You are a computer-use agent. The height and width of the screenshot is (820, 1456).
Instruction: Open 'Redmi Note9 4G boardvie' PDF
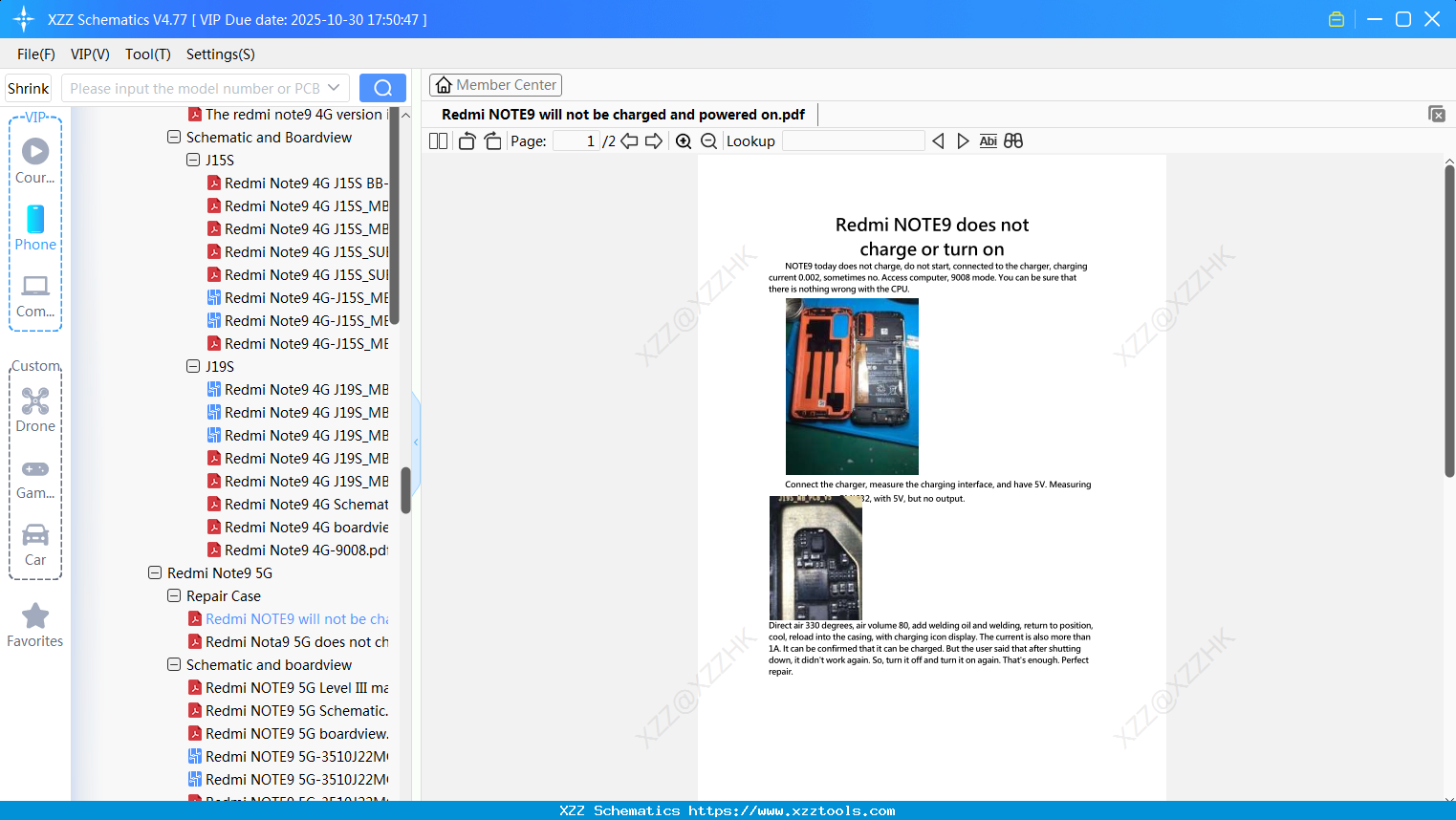(x=297, y=528)
